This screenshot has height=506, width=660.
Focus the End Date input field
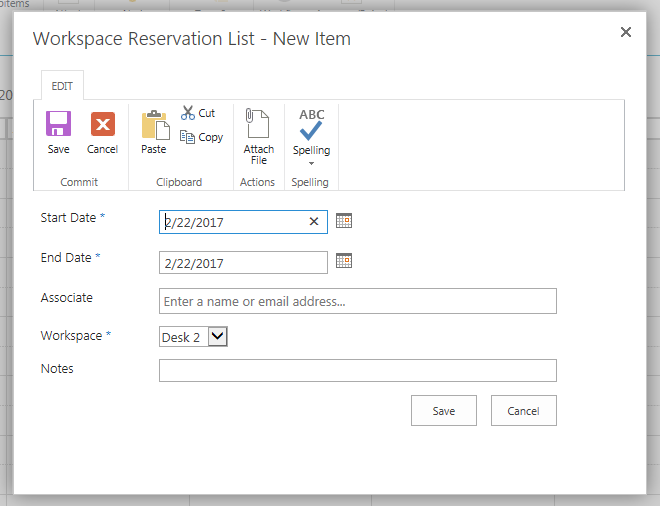(243, 263)
